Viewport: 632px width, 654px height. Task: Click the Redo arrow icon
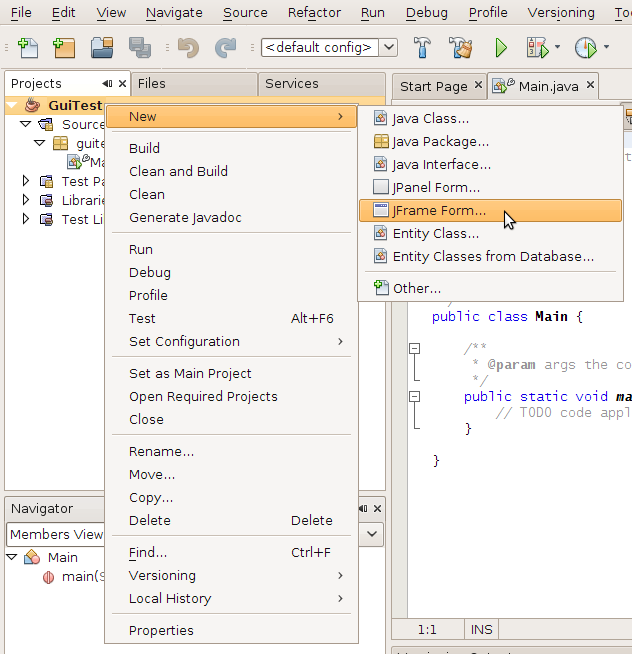point(226,48)
